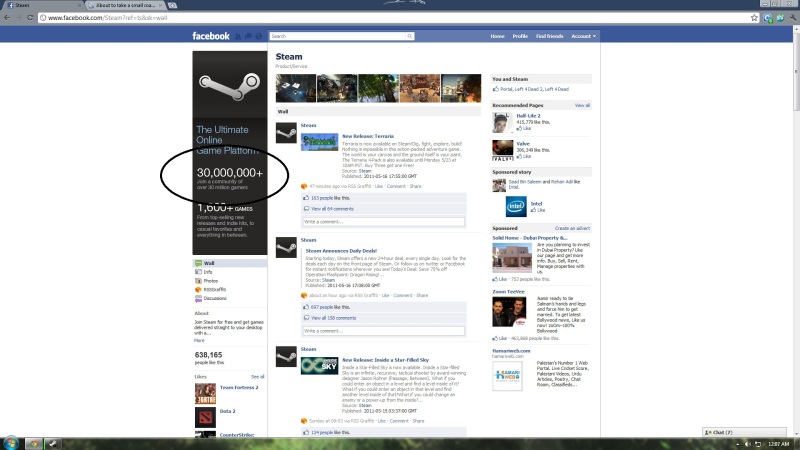The height and width of the screenshot is (450, 800).
Task: Click Create an advert link
Action: coord(572,229)
